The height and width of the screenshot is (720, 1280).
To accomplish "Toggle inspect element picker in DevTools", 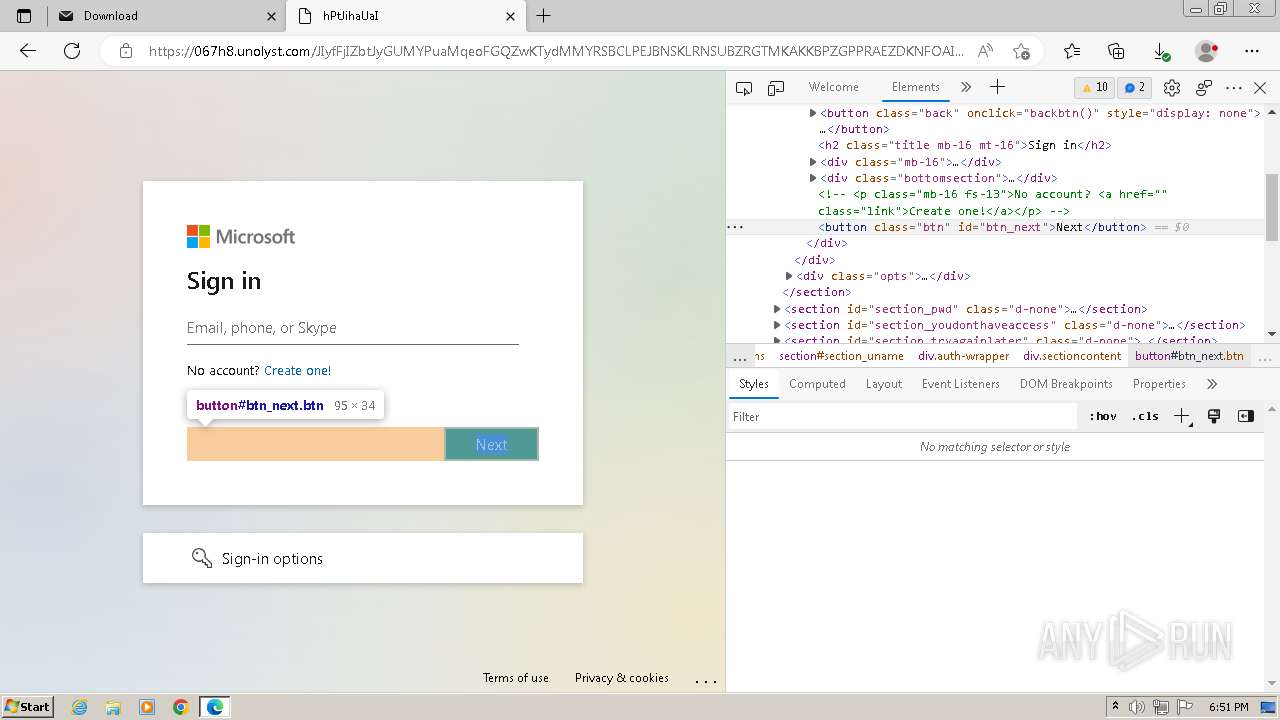I will 744,88.
